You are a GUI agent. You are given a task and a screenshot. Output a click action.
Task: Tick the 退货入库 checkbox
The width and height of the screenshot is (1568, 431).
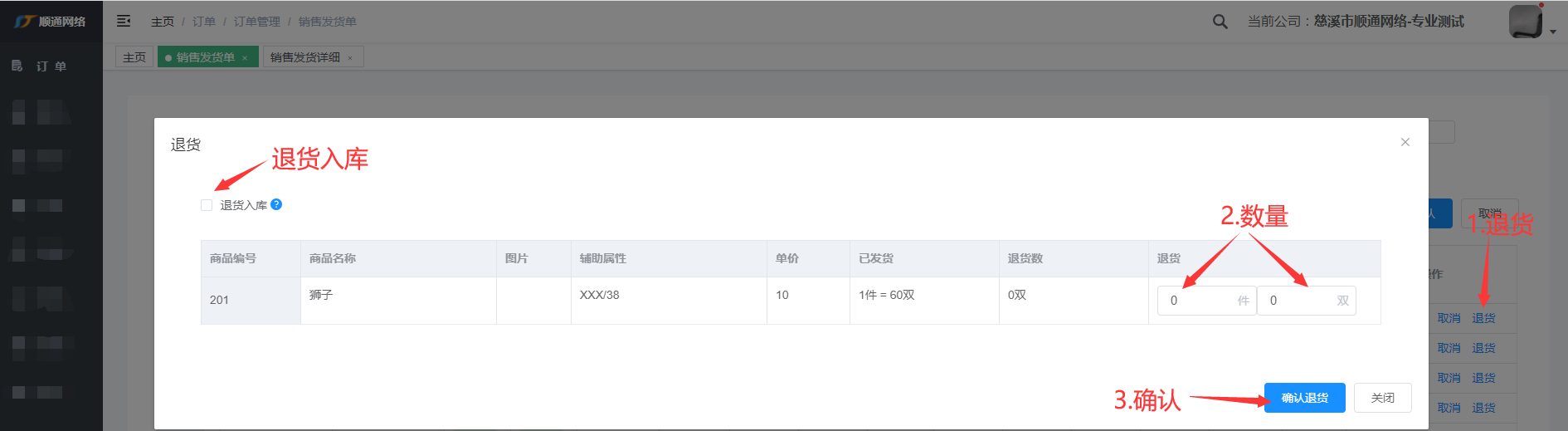[207, 205]
